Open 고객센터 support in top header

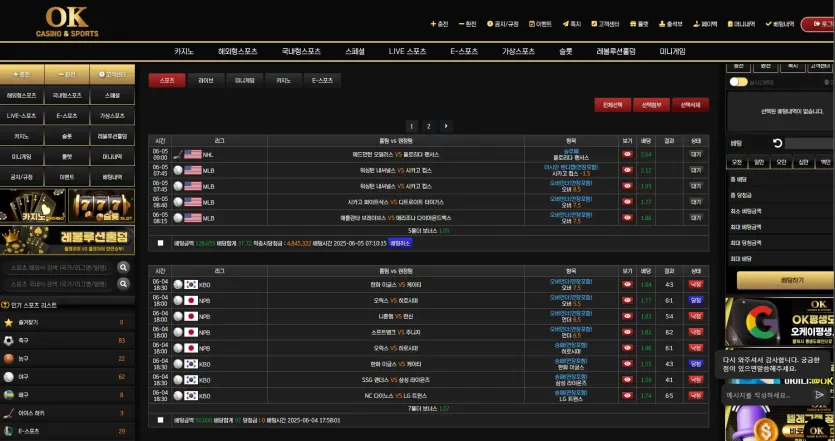pos(605,24)
